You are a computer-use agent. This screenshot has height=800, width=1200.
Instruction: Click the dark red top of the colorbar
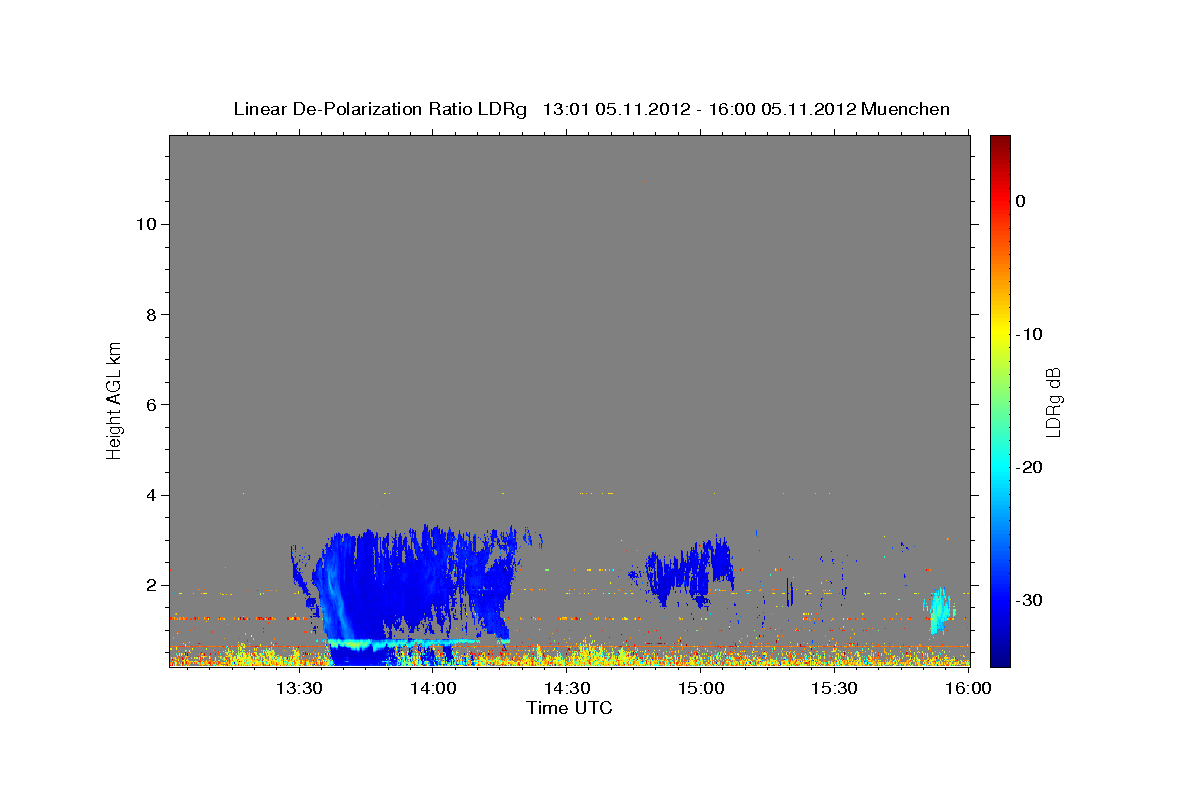[1000, 145]
